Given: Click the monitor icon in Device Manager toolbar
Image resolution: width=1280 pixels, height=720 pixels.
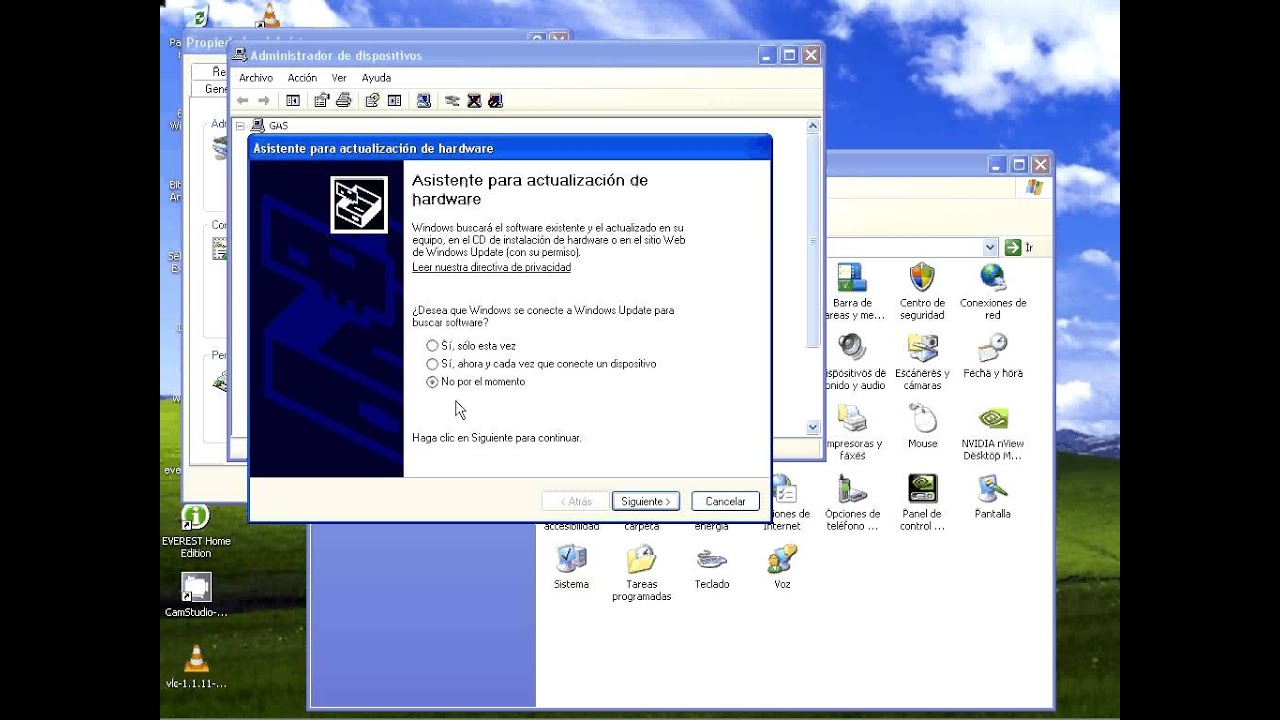Looking at the screenshot, I should click(424, 100).
